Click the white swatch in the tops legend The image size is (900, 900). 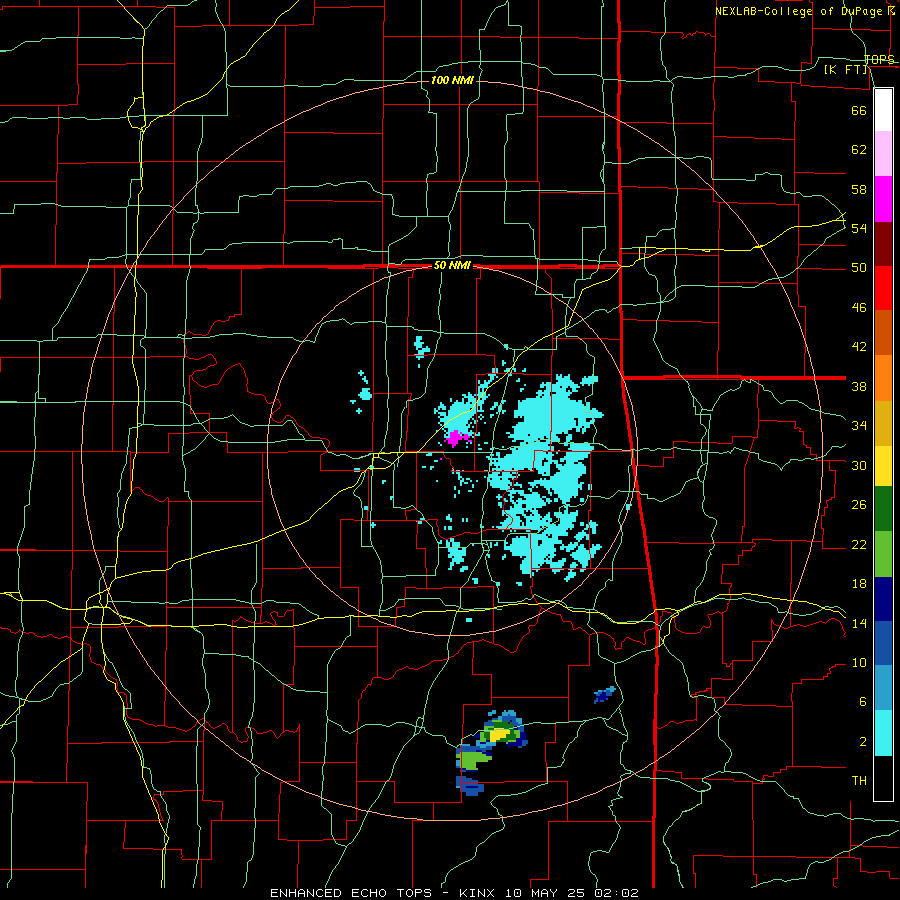(883, 110)
